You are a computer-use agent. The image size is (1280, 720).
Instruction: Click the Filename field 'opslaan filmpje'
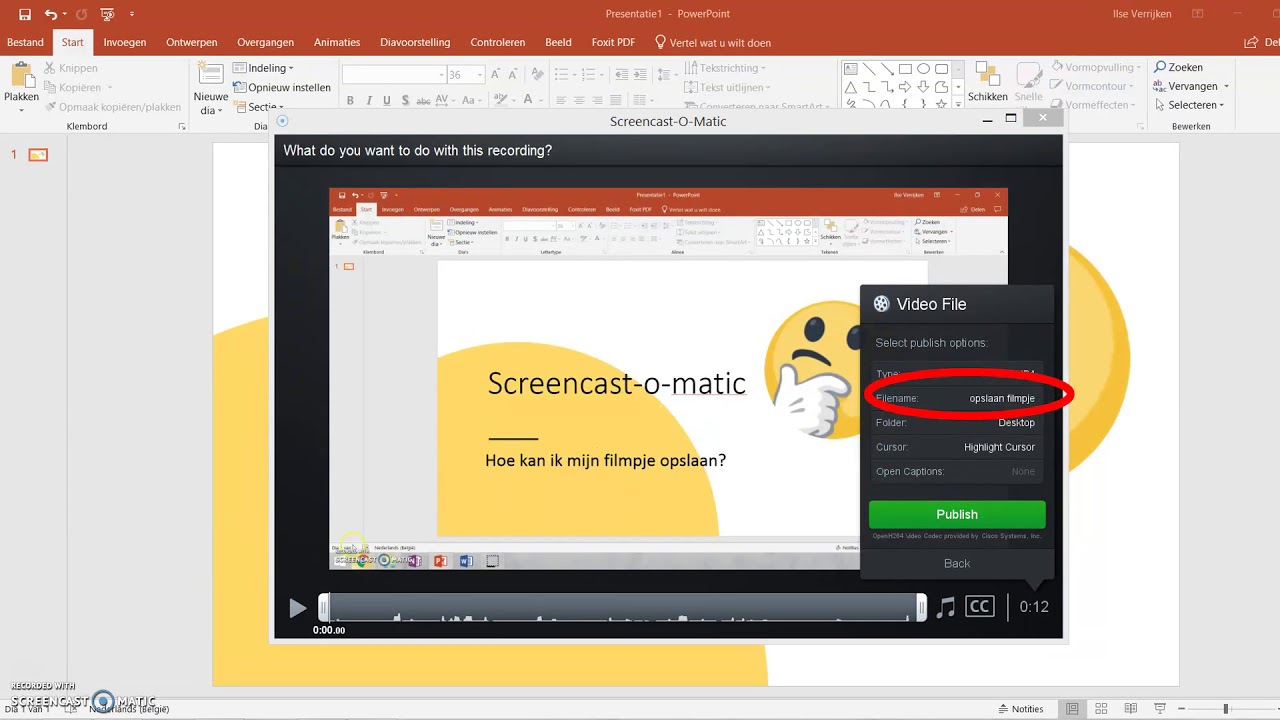(x=957, y=398)
